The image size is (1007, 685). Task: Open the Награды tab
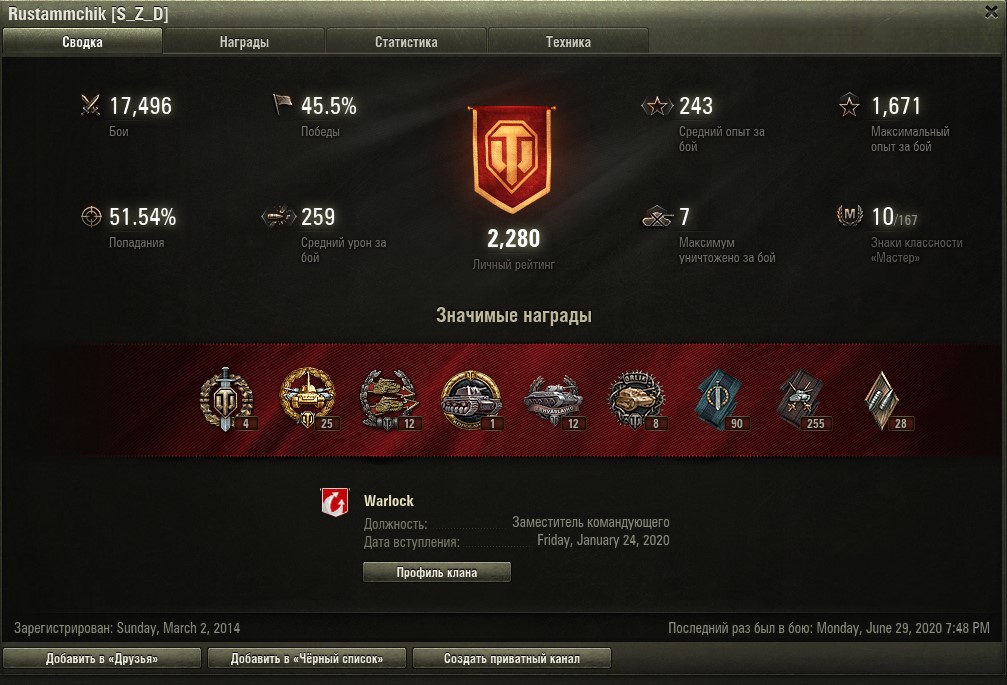click(244, 42)
